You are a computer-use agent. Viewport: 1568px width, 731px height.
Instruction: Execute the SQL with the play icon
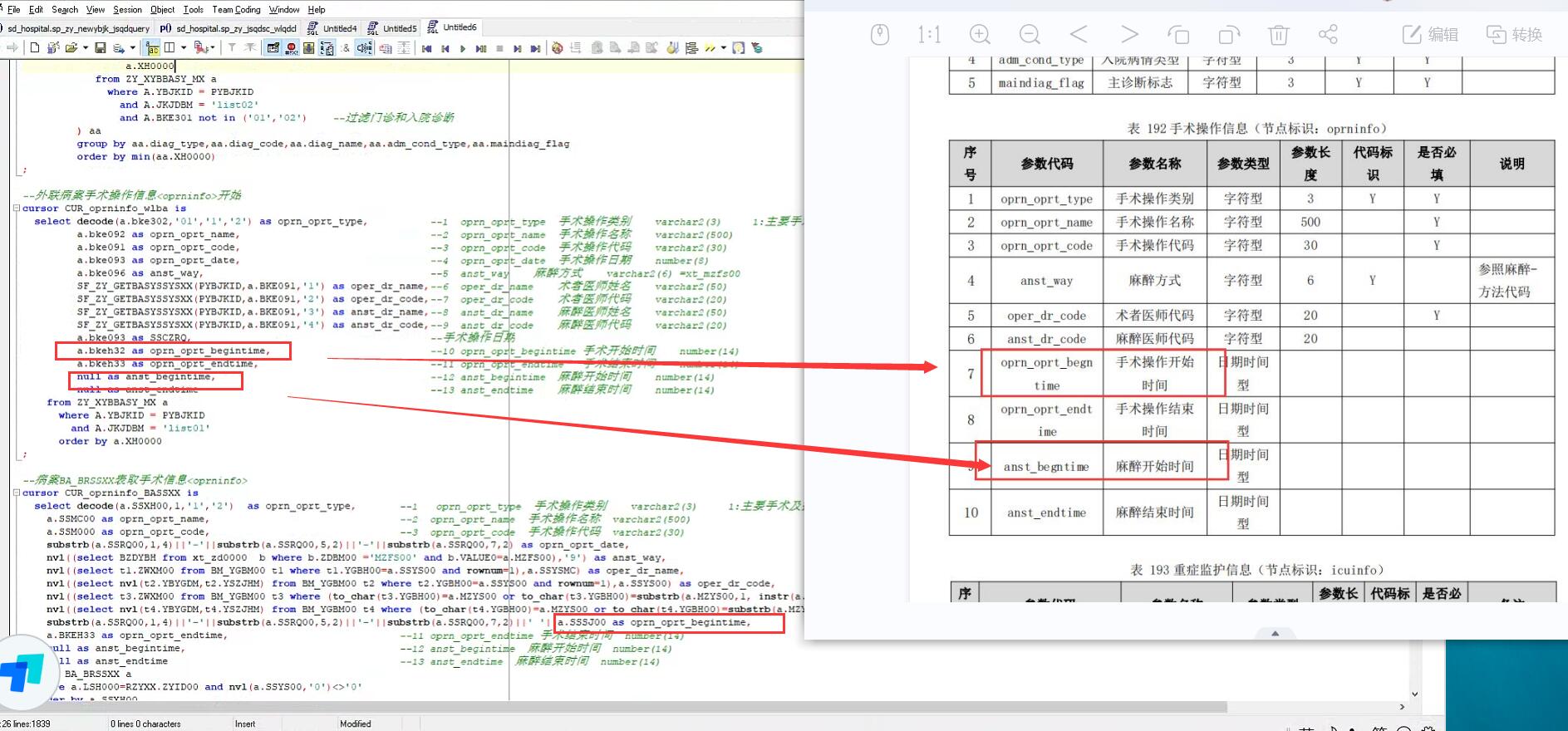(x=463, y=48)
